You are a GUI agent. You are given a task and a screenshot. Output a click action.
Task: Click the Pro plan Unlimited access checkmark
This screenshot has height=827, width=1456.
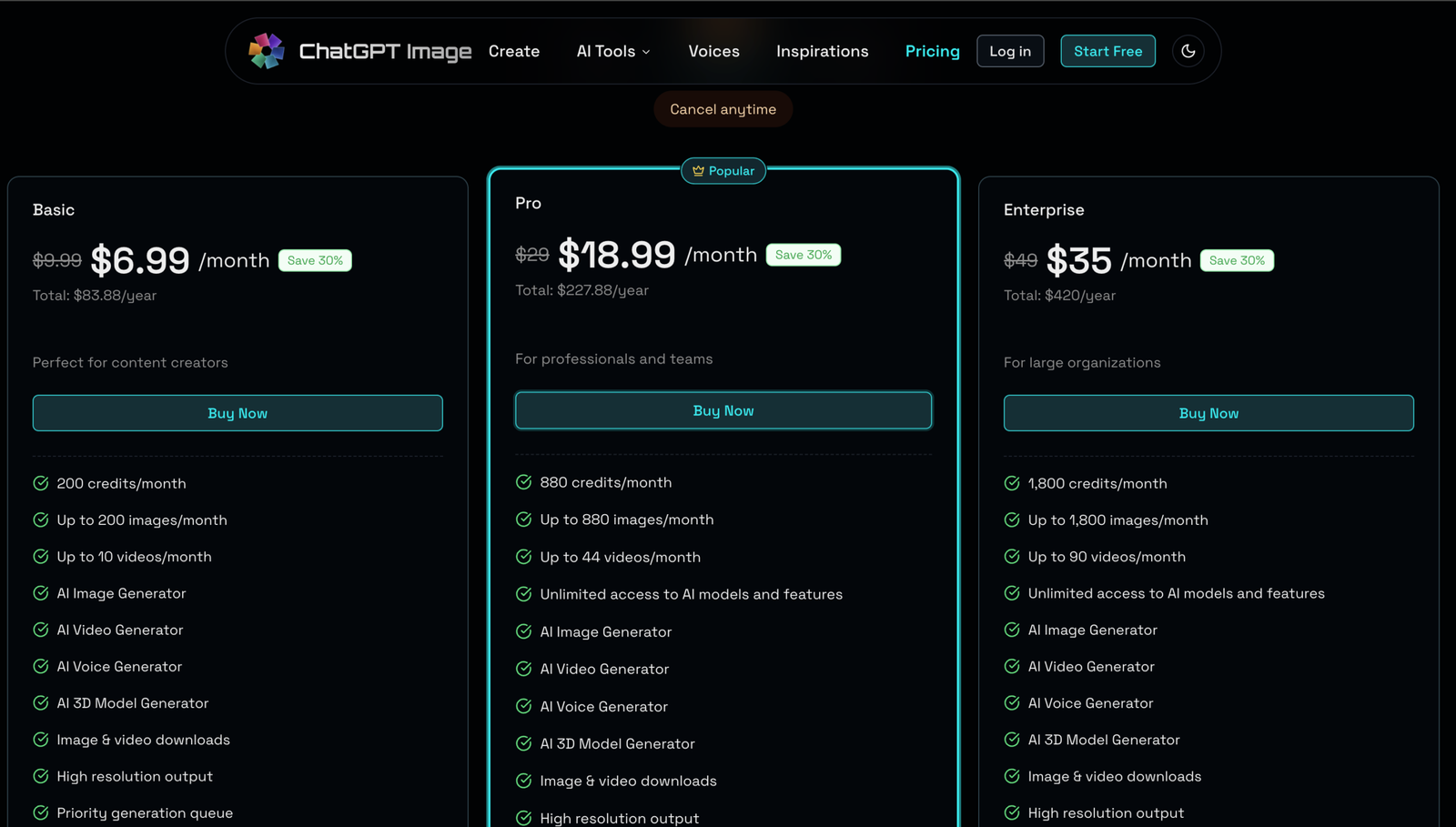click(x=523, y=594)
